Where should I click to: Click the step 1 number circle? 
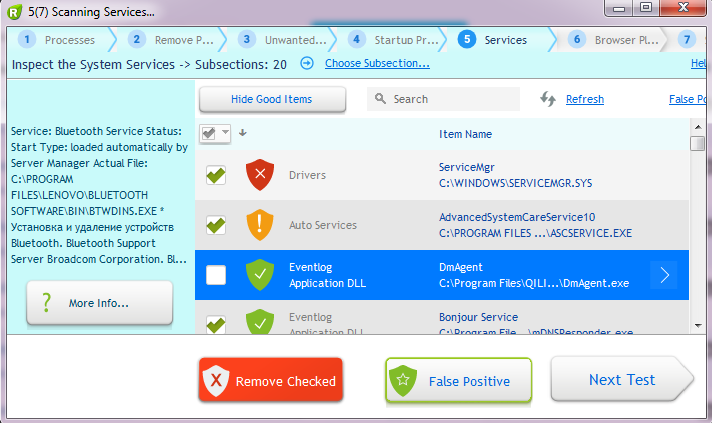click(x=27, y=39)
